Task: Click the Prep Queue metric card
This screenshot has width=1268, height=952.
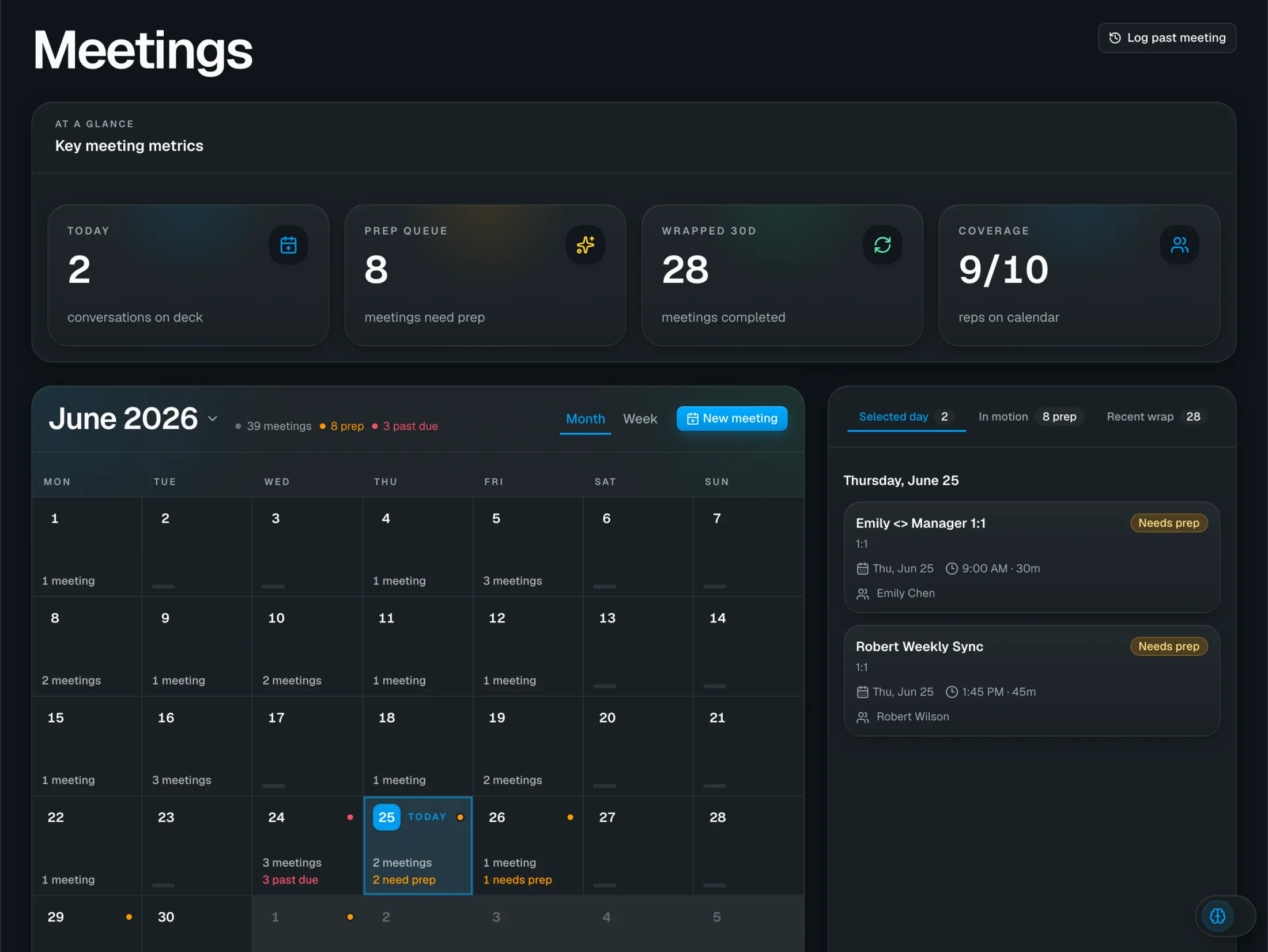Action: click(485, 275)
